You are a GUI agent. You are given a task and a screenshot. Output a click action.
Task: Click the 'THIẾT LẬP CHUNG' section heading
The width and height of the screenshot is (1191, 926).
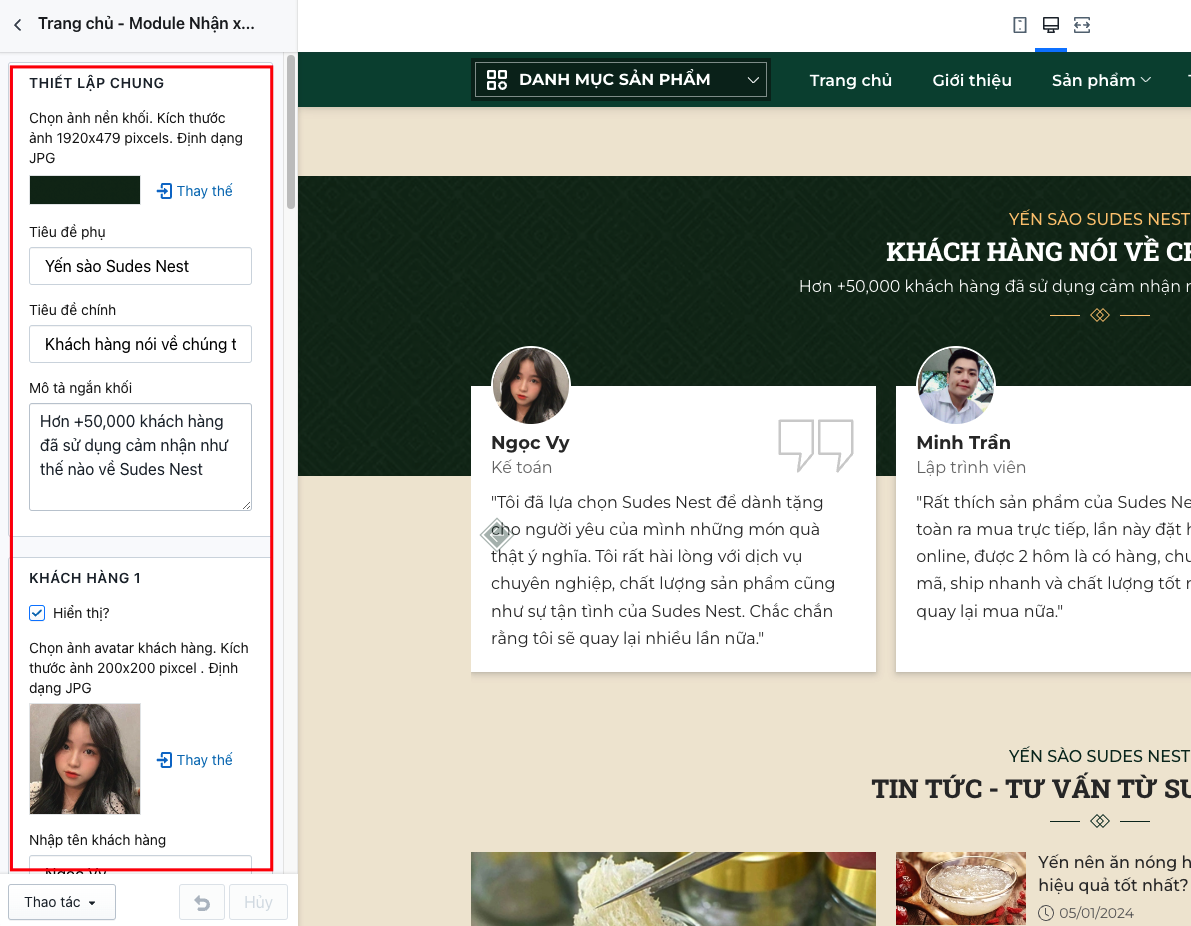pos(96,83)
